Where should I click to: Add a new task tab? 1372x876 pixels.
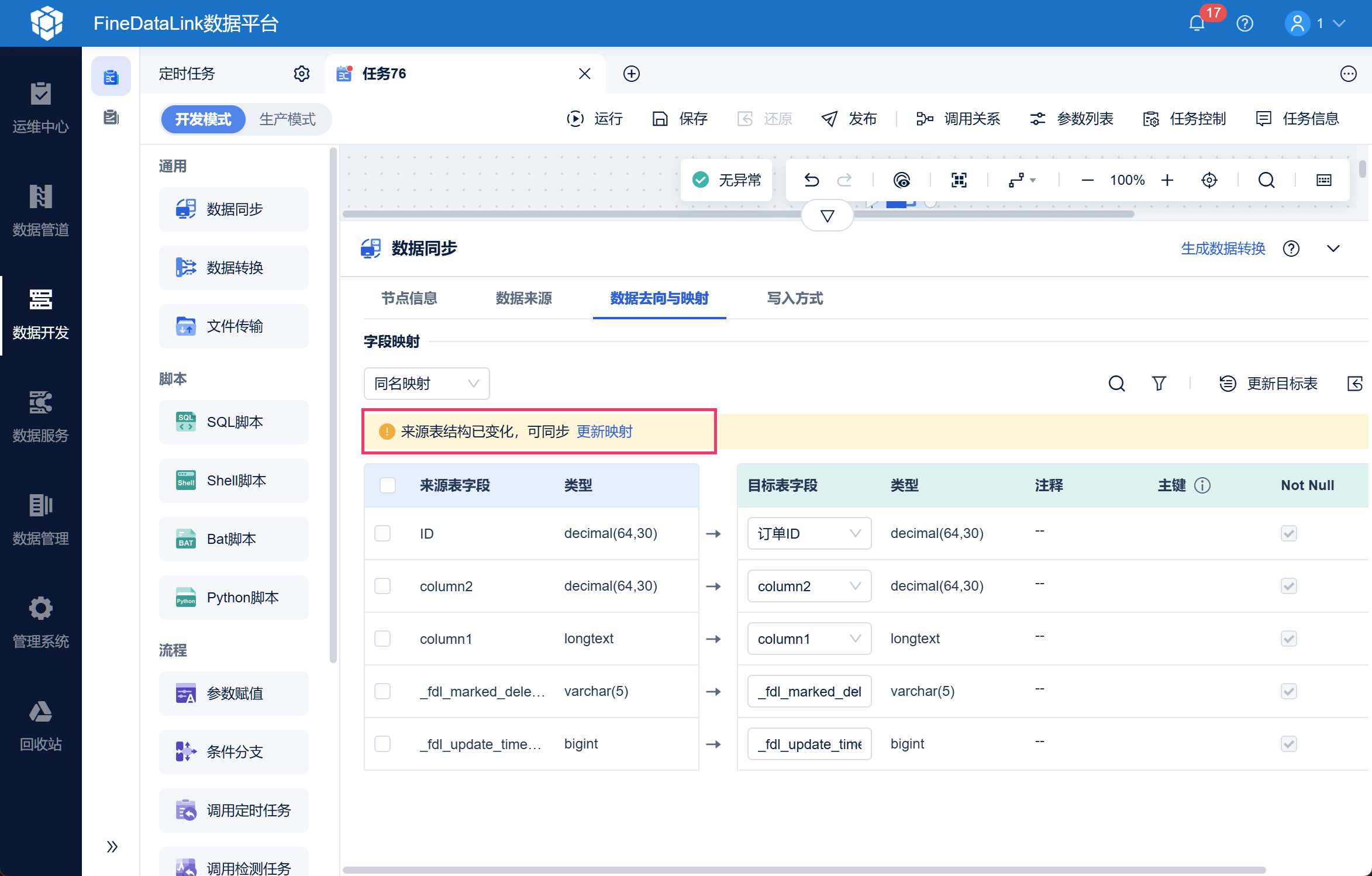pos(631,74)
